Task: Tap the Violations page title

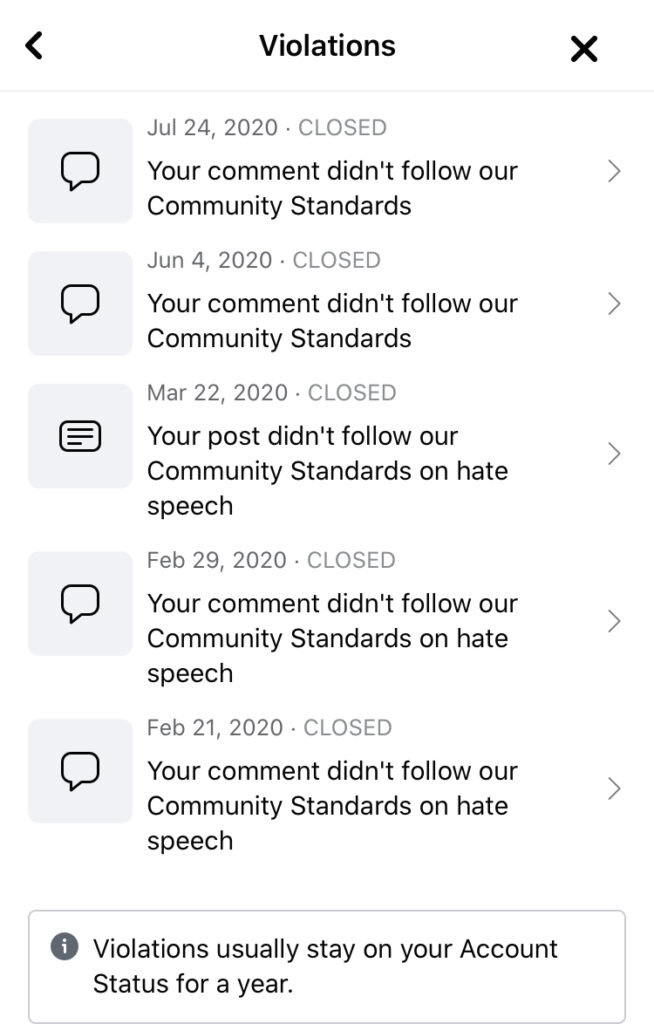Action: coord(327,46)
